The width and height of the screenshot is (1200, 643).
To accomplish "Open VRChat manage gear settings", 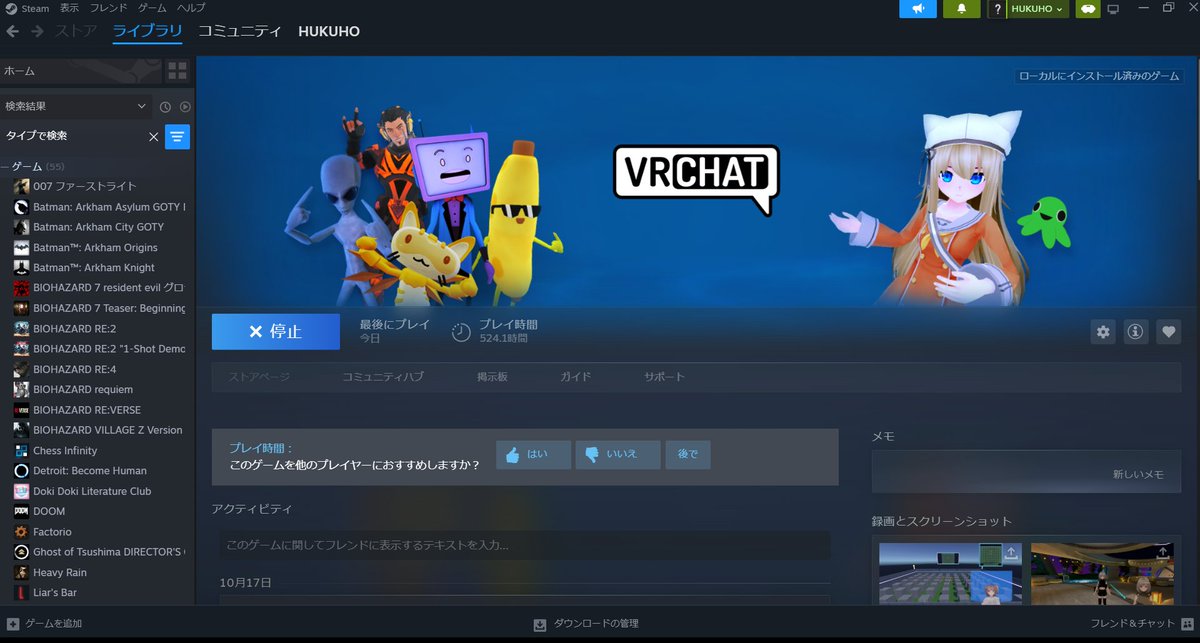I will pos(1103,332).
